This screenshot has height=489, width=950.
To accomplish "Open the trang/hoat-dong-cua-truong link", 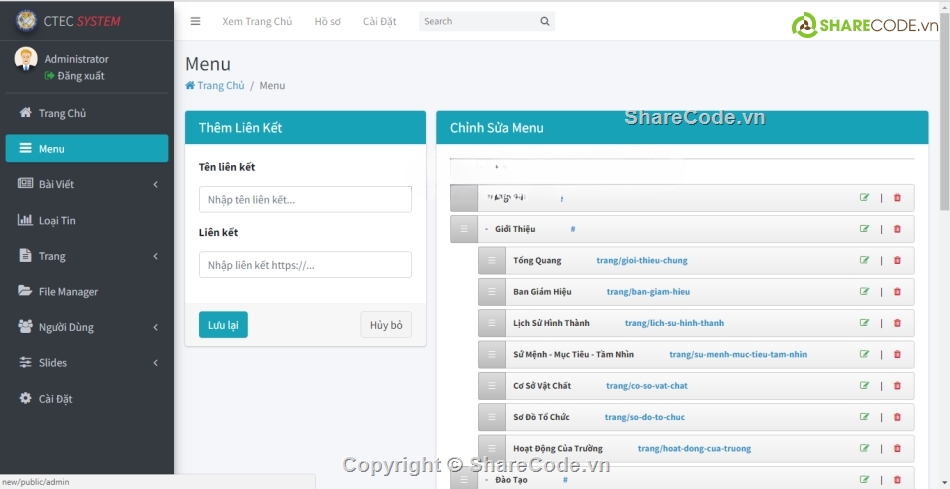I will (694, 449).
